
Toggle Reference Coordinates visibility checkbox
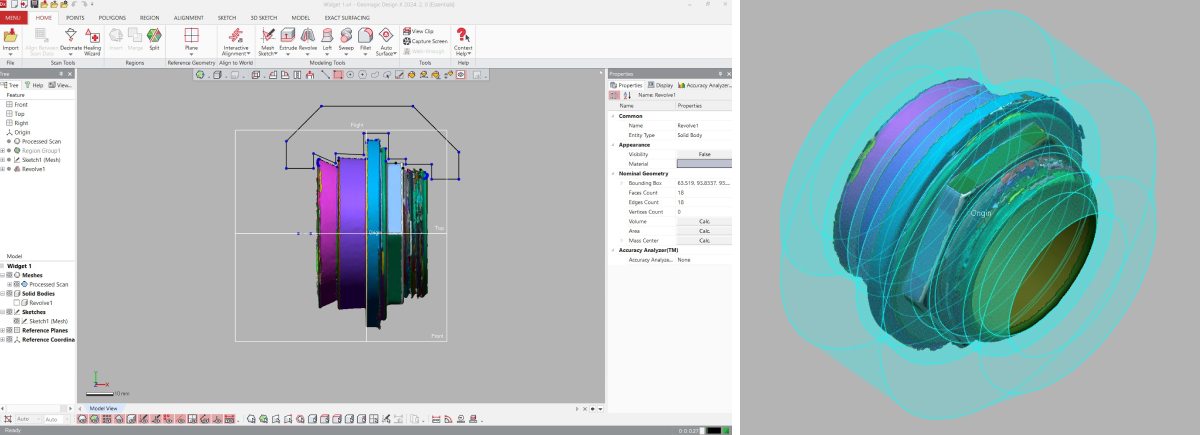click(10, 339)
